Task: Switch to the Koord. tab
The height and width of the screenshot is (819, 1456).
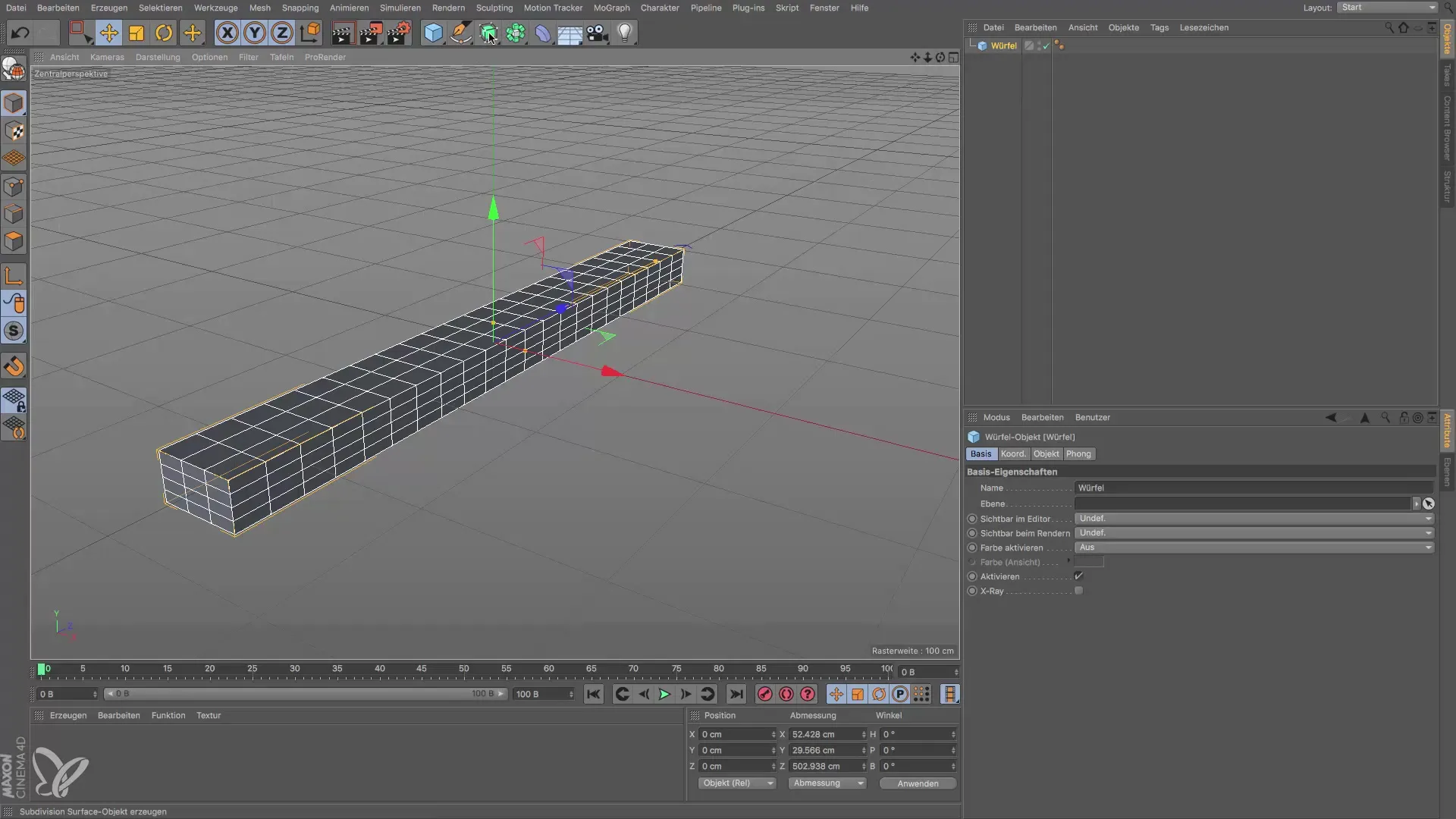Action: 1013,454
